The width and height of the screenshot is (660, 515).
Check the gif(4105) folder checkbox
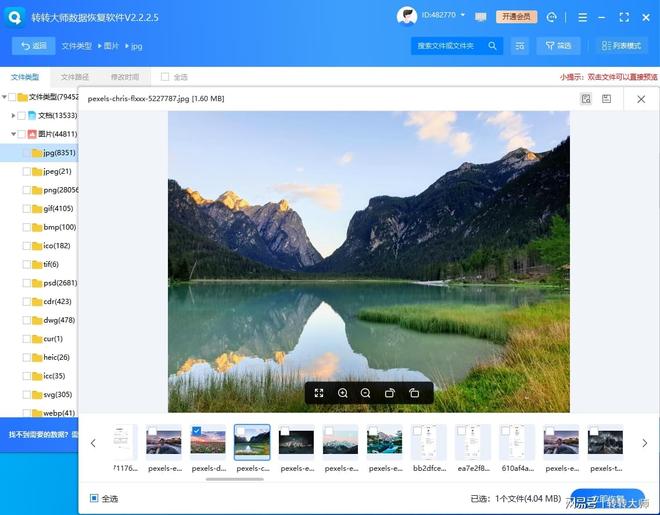(27, 208)
